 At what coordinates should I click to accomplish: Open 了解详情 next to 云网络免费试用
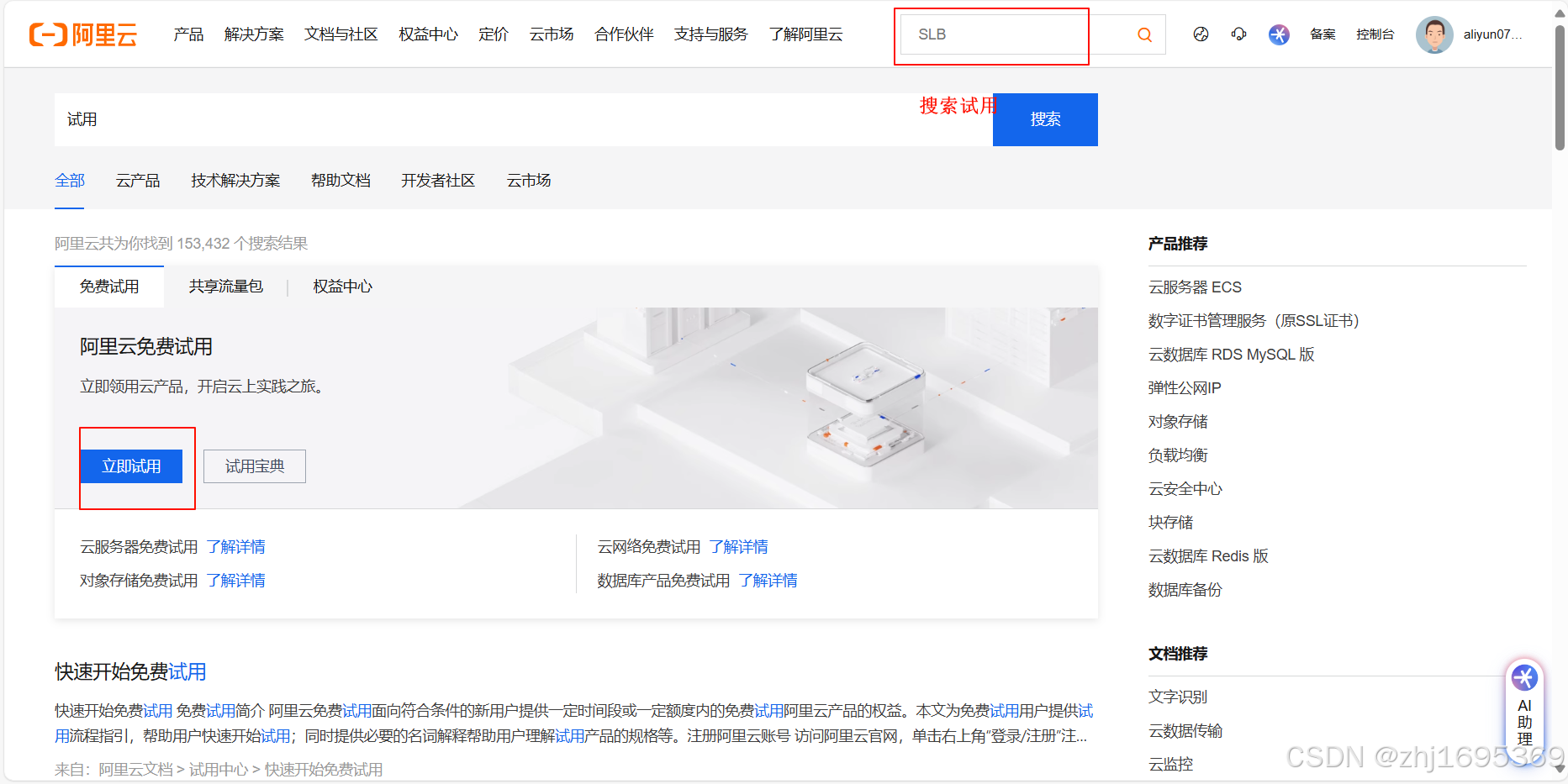[x=739, y=547]
